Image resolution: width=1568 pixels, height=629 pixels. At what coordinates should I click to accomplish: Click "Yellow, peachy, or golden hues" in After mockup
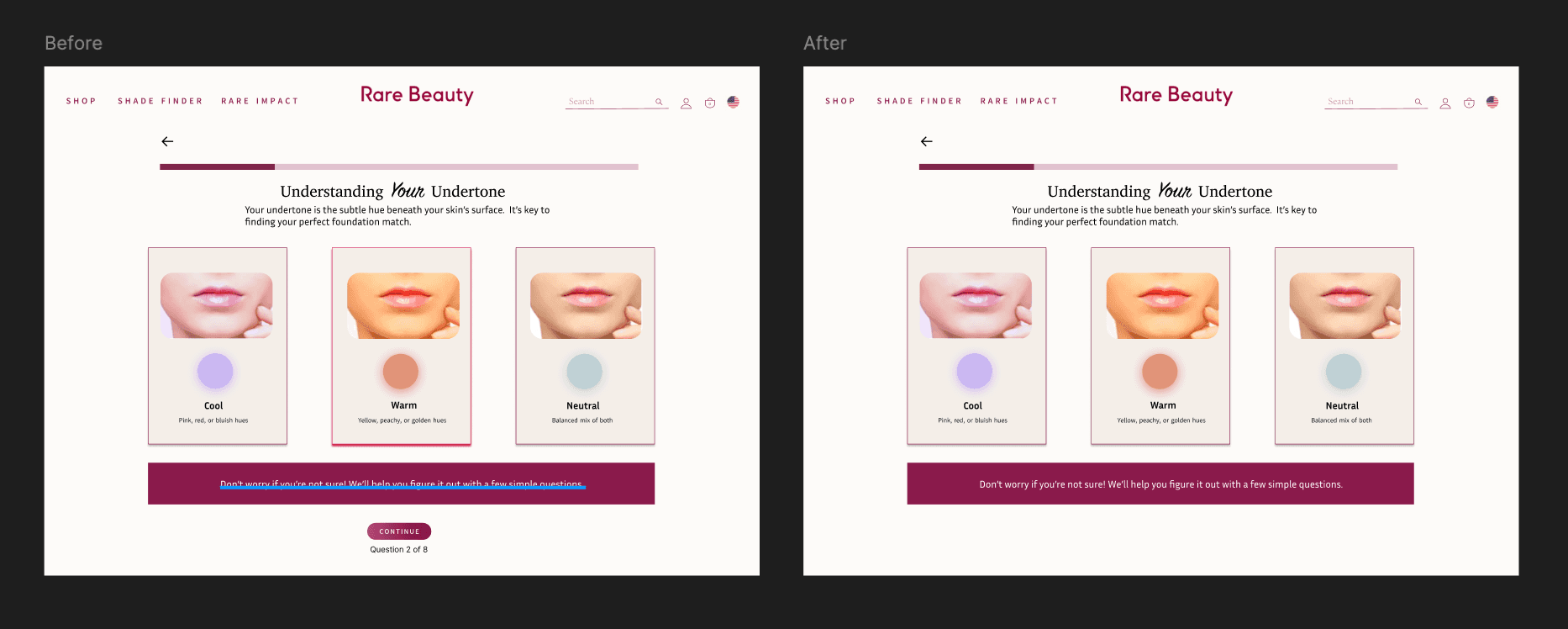(1161, 420)
